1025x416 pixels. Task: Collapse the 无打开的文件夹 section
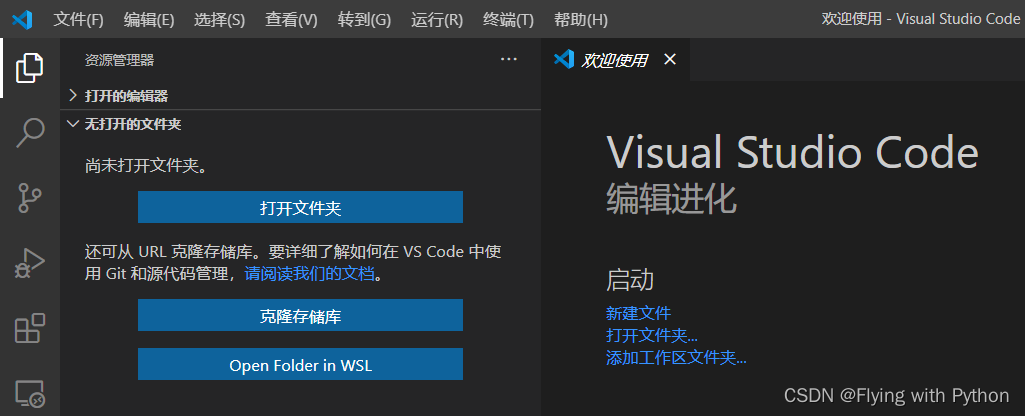point(301,124)
